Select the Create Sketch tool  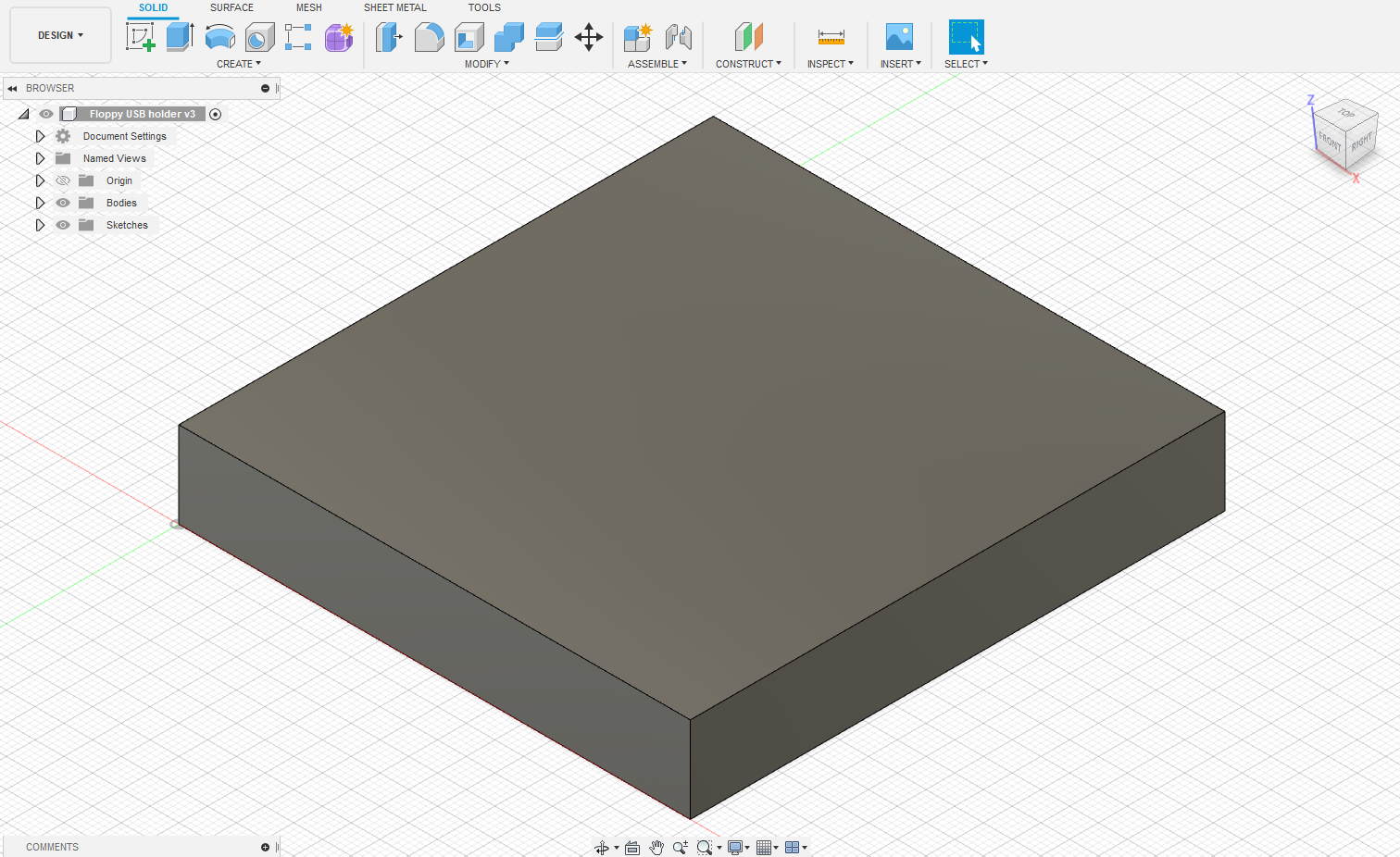pos(140,37)
